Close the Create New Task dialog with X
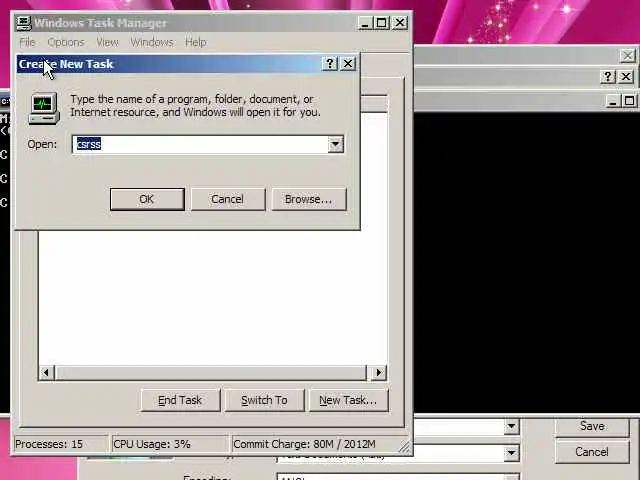Screen dimensions: 640x480 [x=348, y=64]
